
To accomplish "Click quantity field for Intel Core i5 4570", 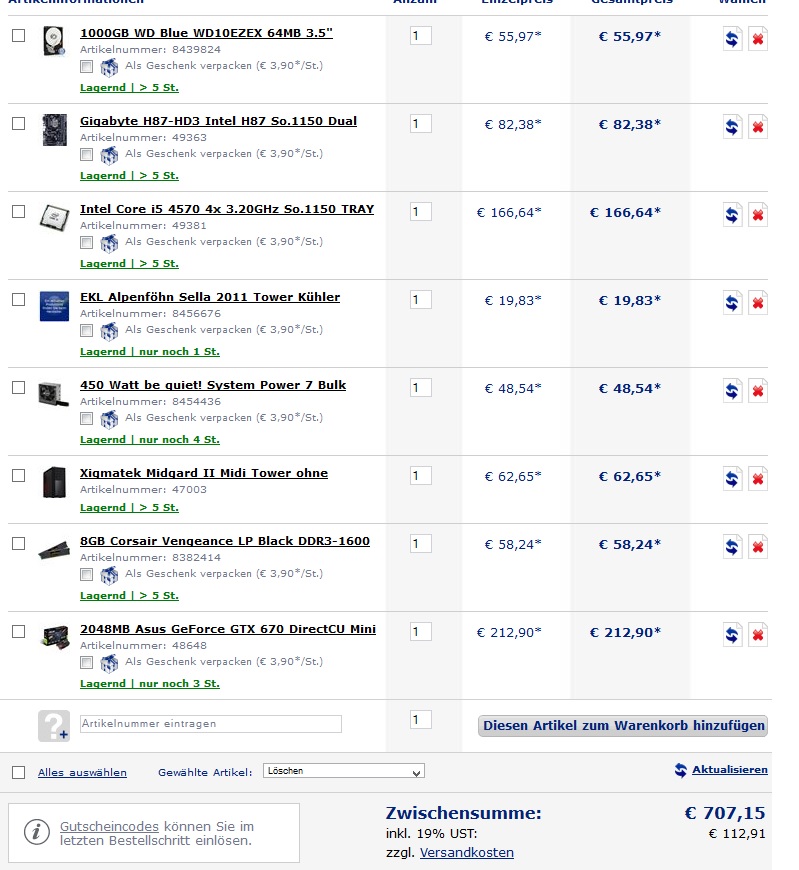I will (x=421, y=211).
